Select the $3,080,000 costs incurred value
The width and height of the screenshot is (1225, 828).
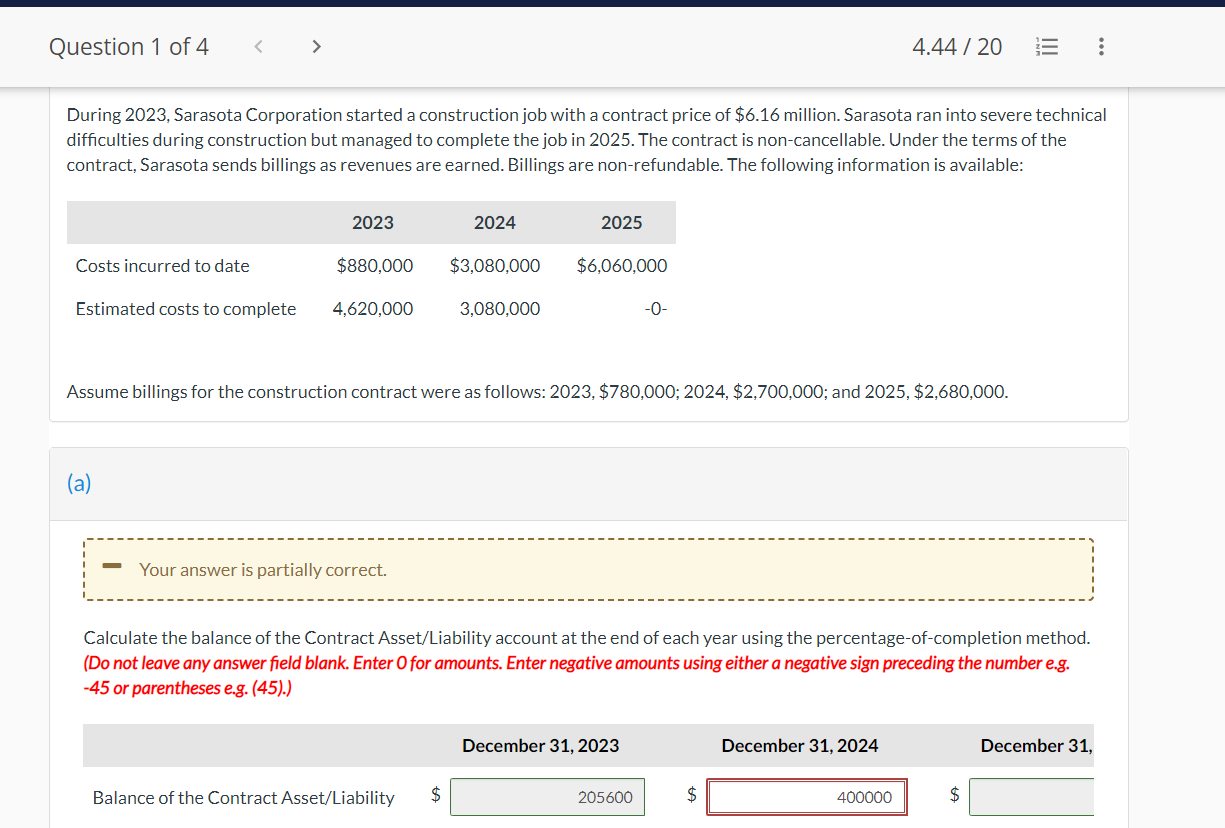(495, 266)
